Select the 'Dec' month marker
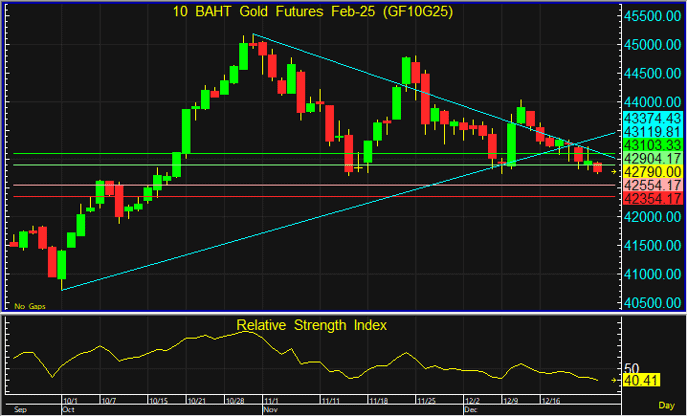 tap(470, 410)
